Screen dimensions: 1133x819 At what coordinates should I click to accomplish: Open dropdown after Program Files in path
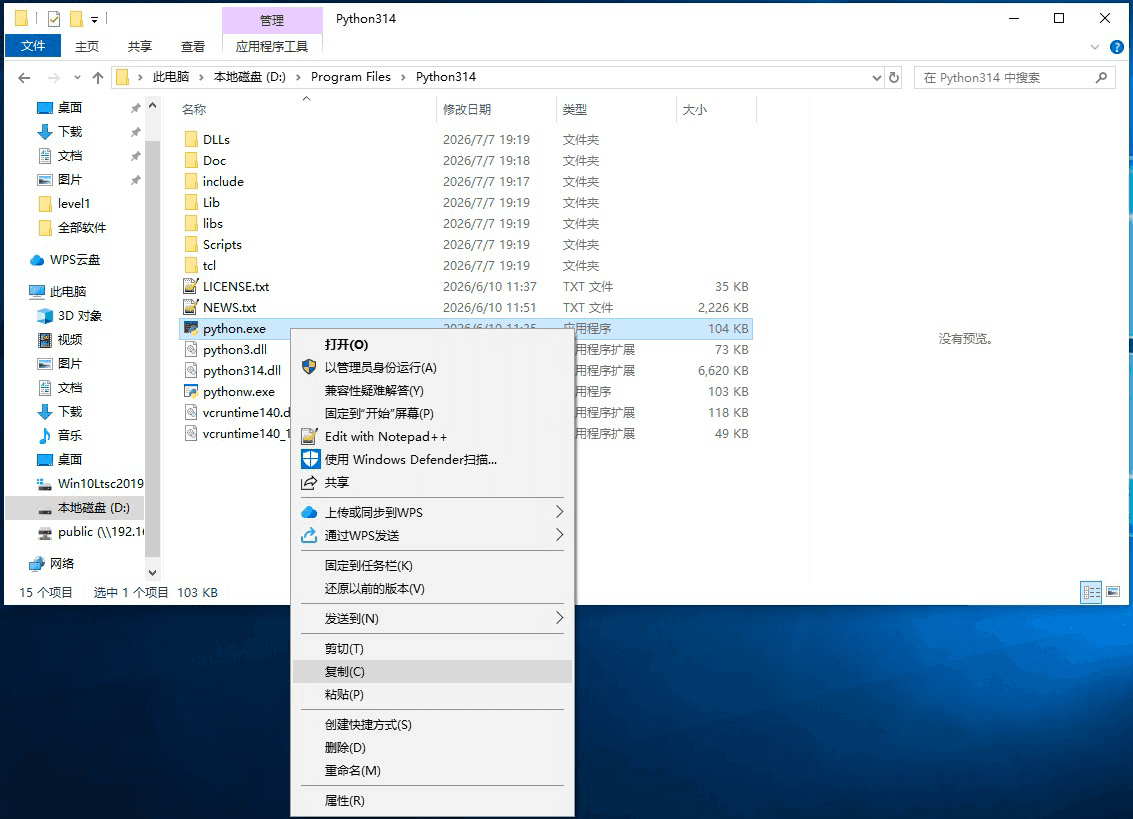(x=403, y=77)
